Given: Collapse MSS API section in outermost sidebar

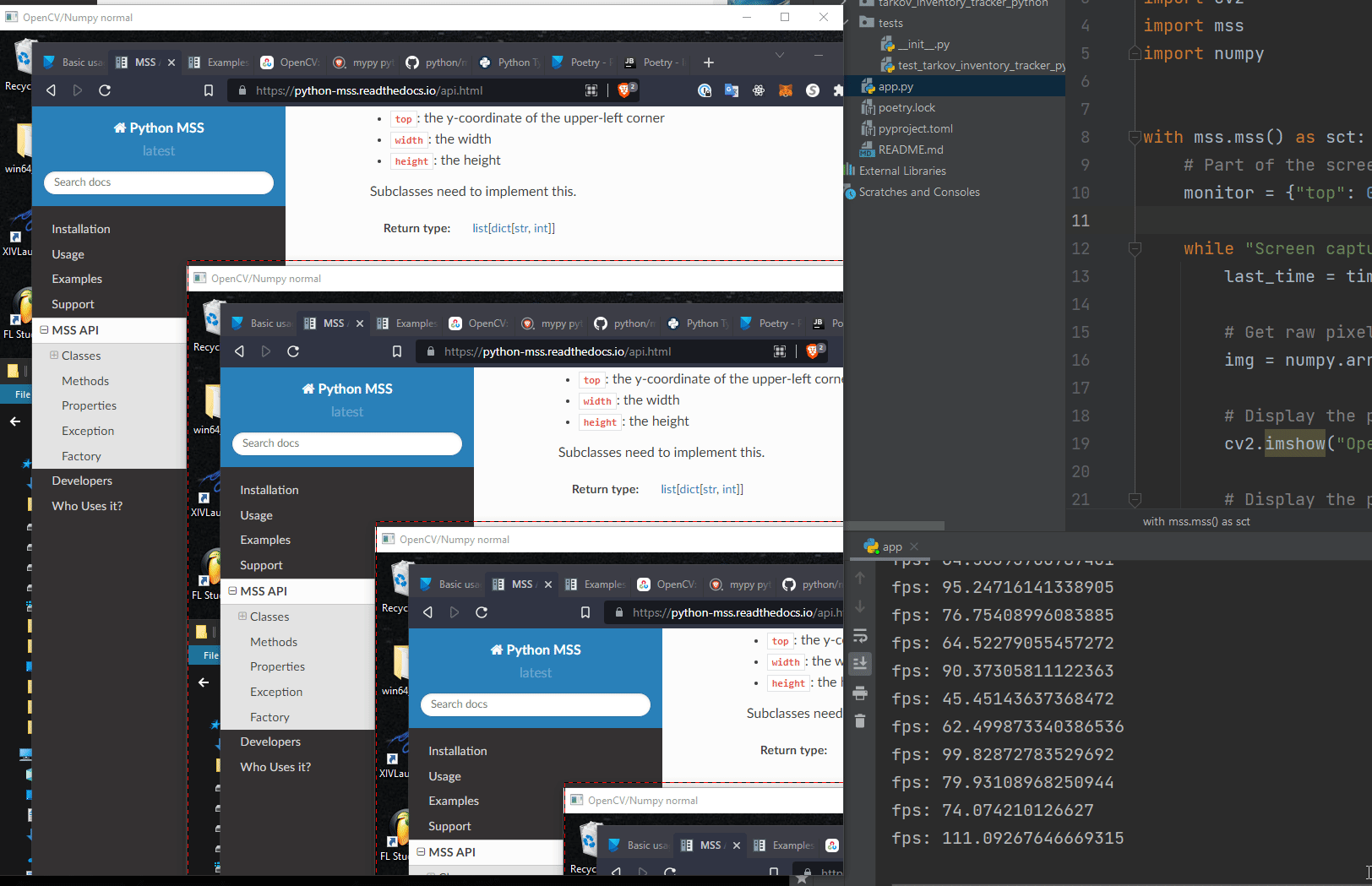Looking at the screenshot, I should (x=44, y=330).
